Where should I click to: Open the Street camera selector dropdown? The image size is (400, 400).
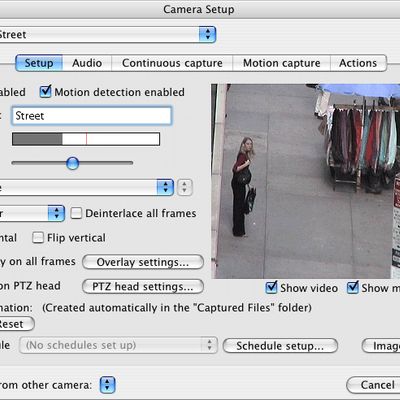[108, 34]
